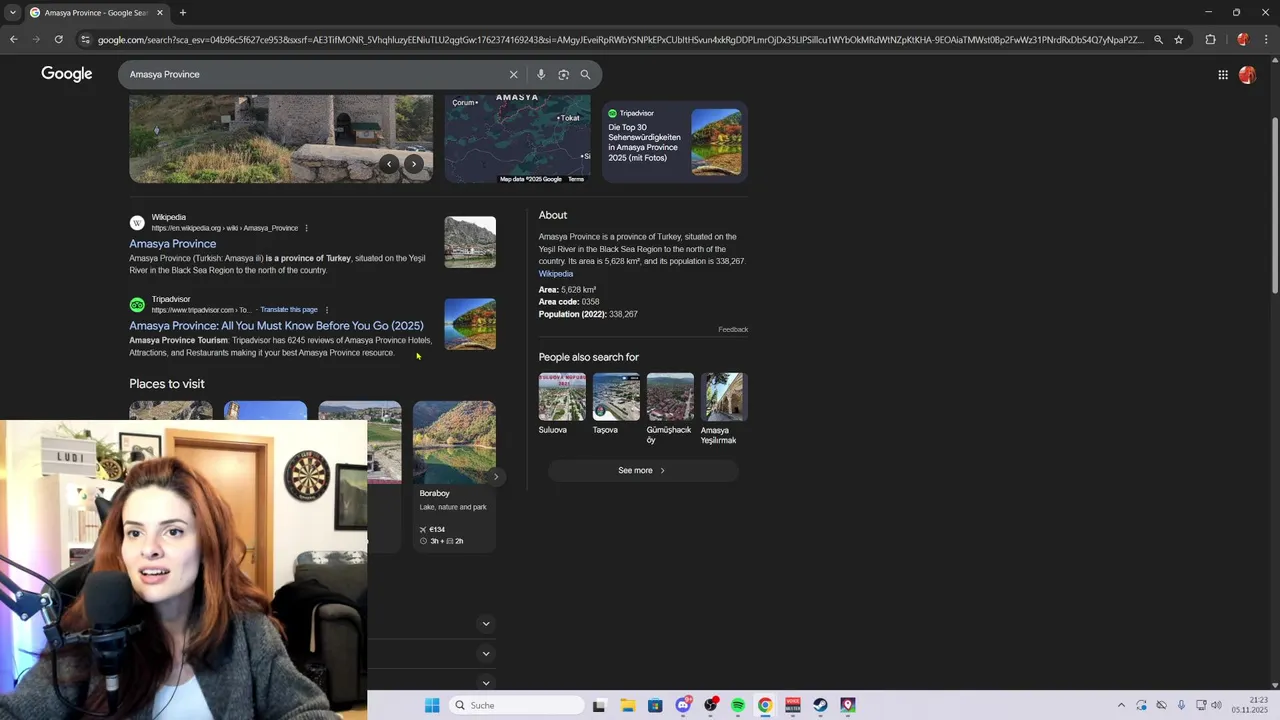Screen dimensions: 1280x720
Task: Expand the third collapsed question row
Action: coord(486,683)
